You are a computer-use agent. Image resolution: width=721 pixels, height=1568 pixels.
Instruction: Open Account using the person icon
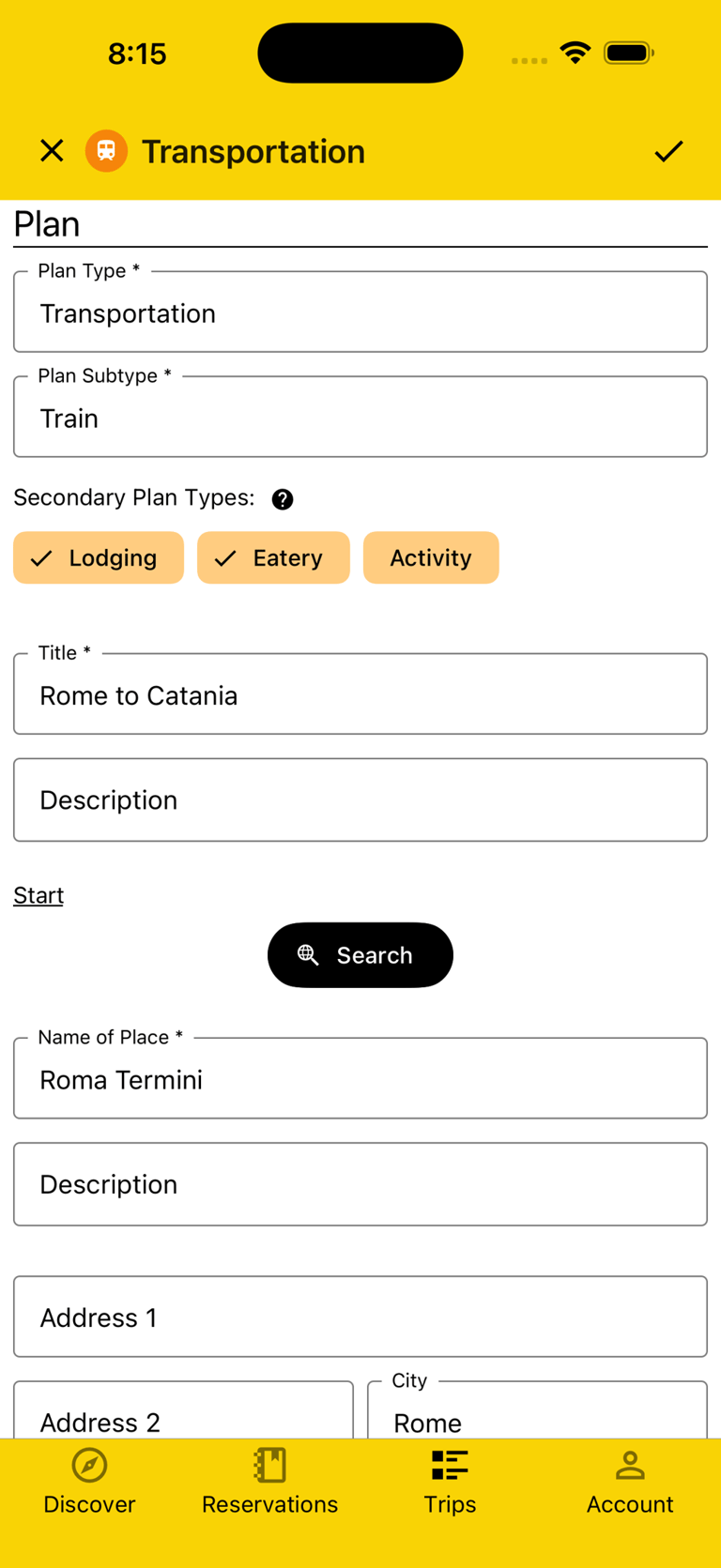click(x=629, y=1465)
